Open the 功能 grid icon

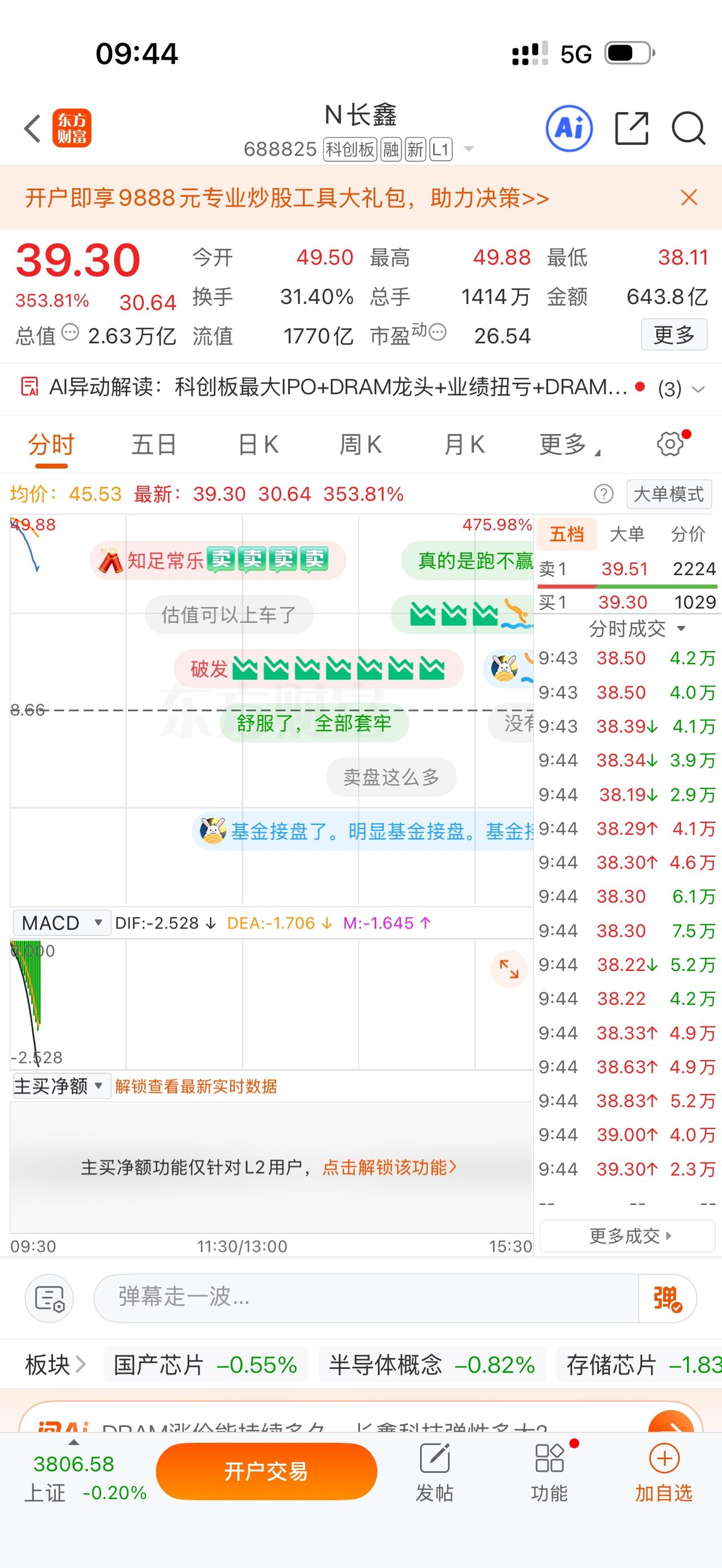(549, 1458)
